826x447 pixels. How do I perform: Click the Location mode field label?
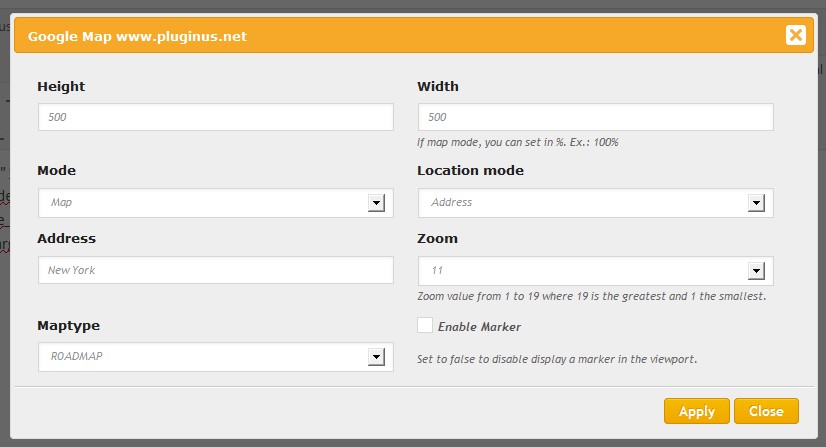coord(470,170)
